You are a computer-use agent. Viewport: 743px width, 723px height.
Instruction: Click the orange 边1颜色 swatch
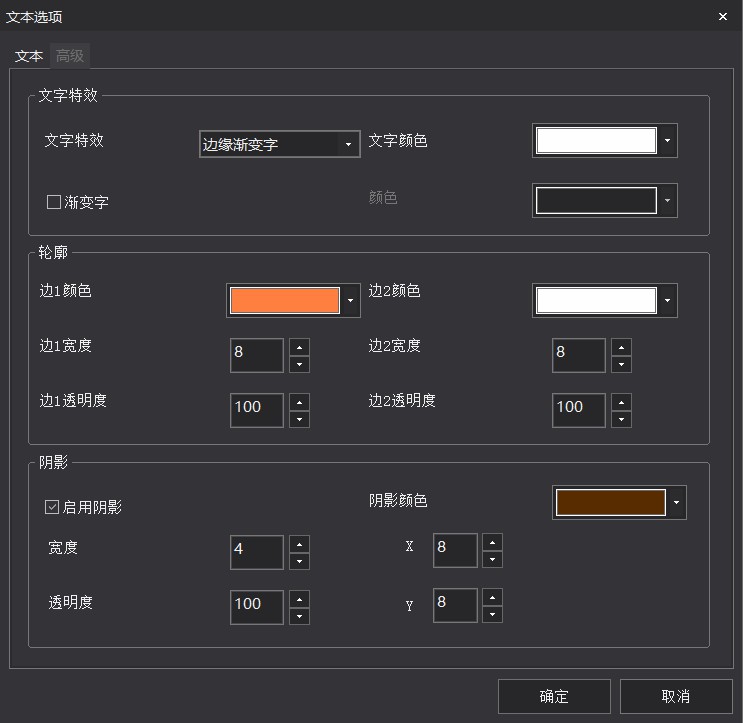point(285,300)
